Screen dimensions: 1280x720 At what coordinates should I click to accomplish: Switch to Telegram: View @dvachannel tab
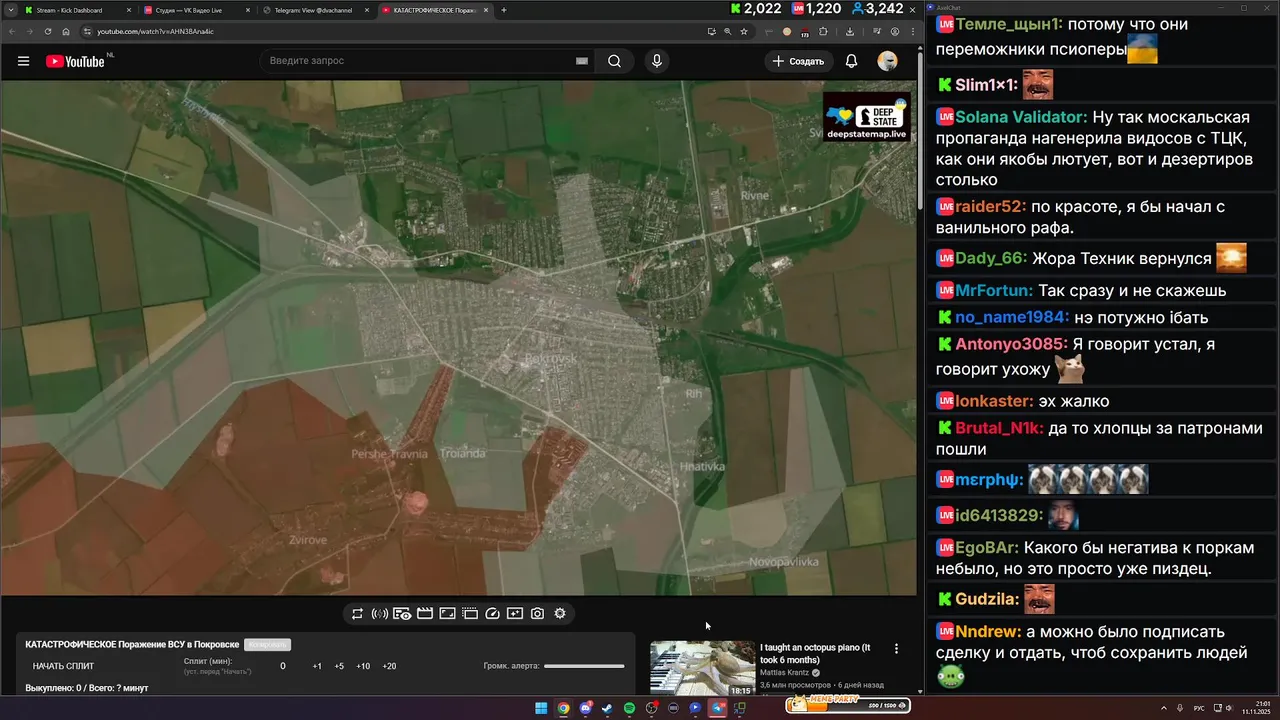coord(316,10)
